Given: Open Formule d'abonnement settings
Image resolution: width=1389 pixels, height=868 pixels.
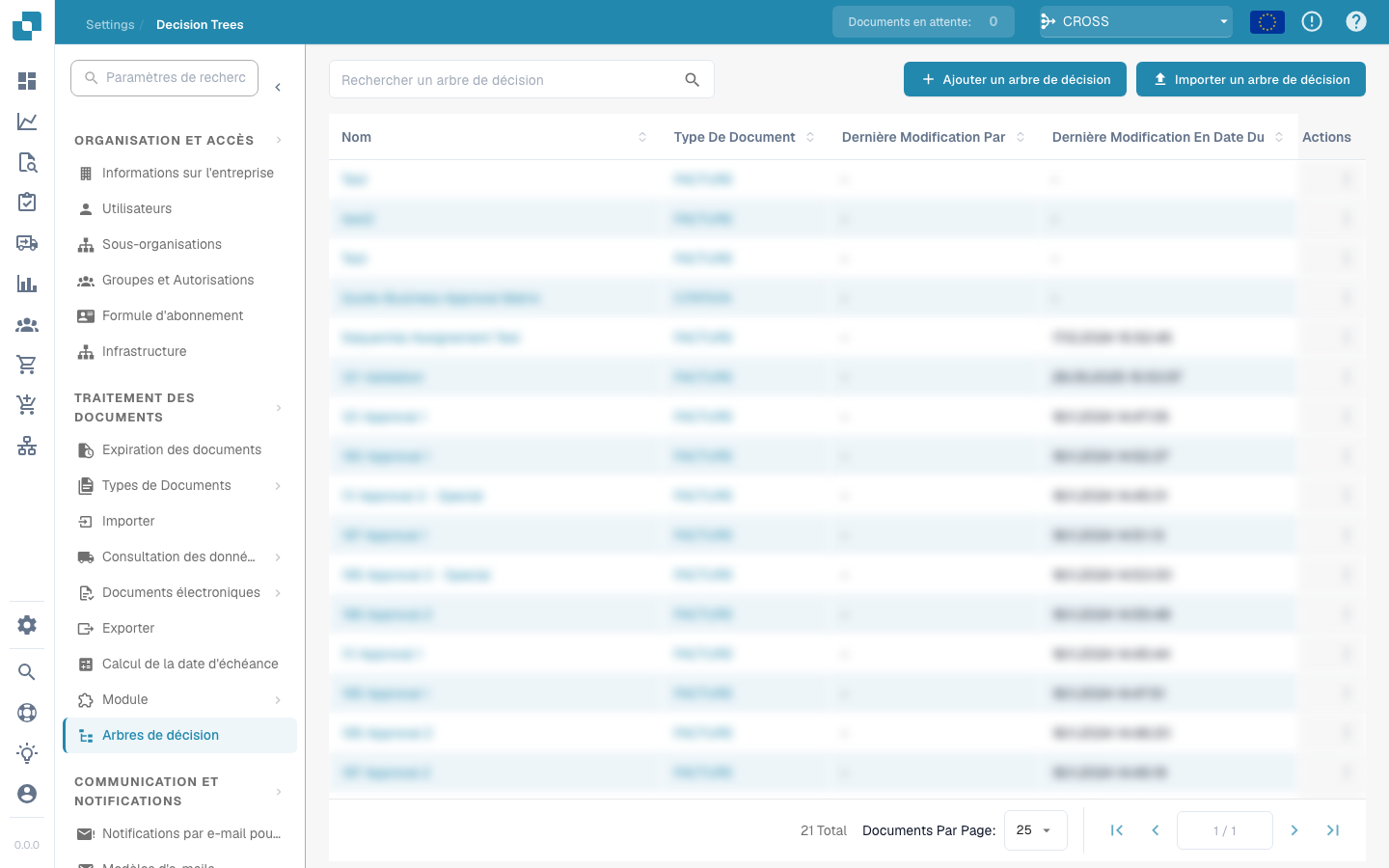Looking at the screenshot, I should 179,316.
